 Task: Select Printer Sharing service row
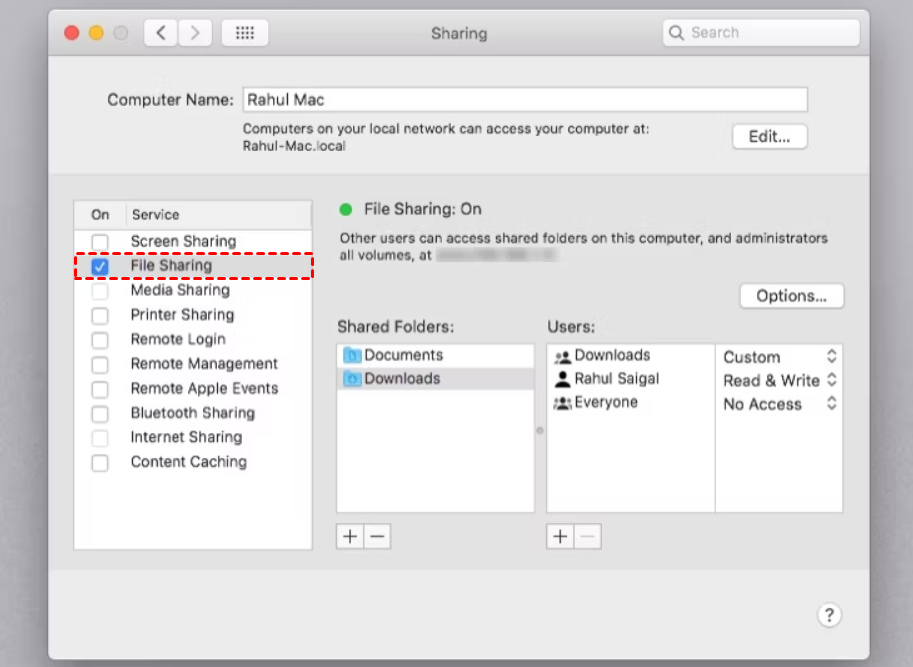point(193,315)
